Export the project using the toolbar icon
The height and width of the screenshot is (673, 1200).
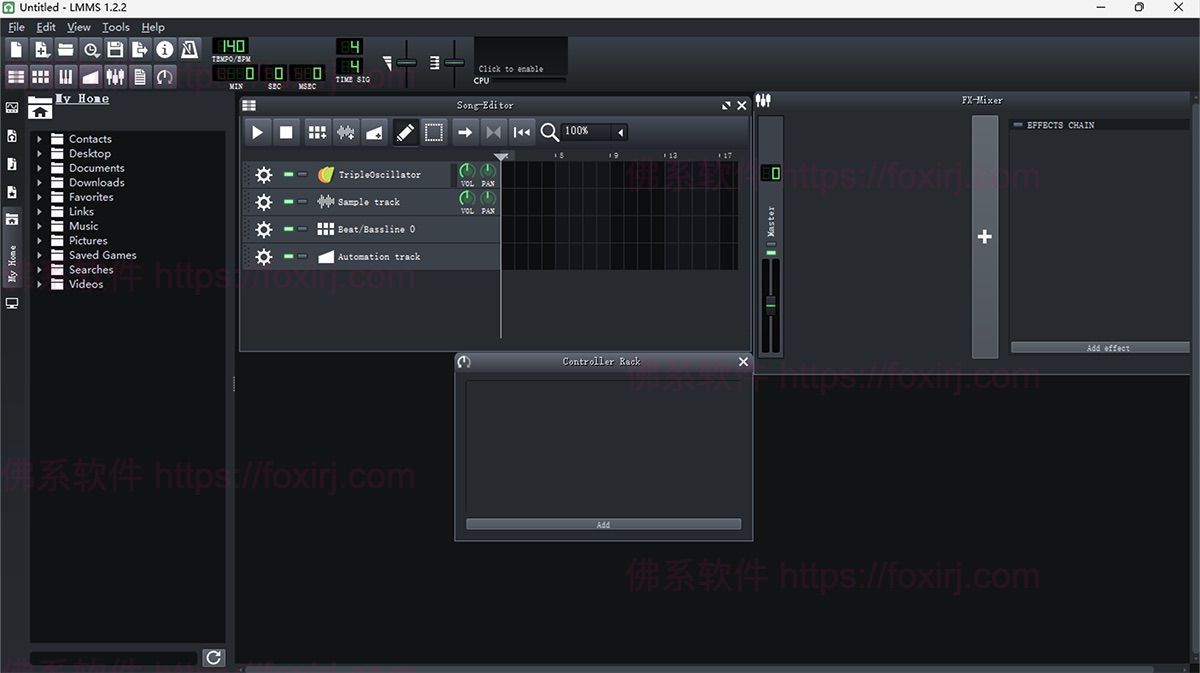[140, 48]
